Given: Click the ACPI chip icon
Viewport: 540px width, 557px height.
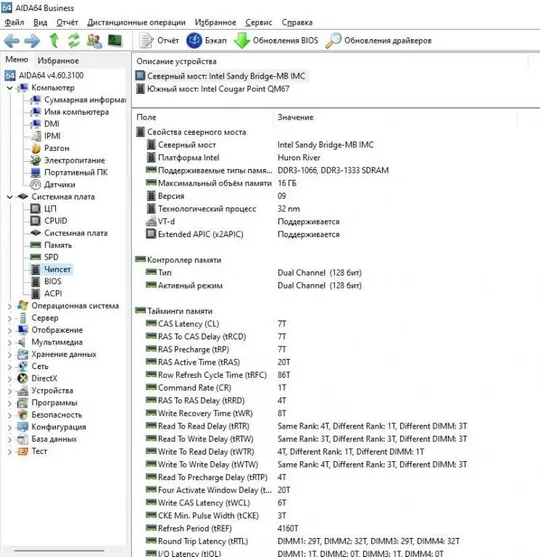Looking at the screenshot, I should [36, 293].
